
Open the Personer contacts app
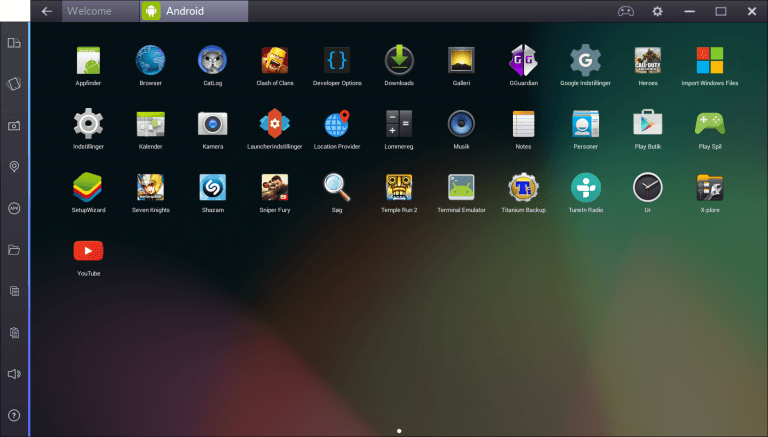[x=585, y=123]
